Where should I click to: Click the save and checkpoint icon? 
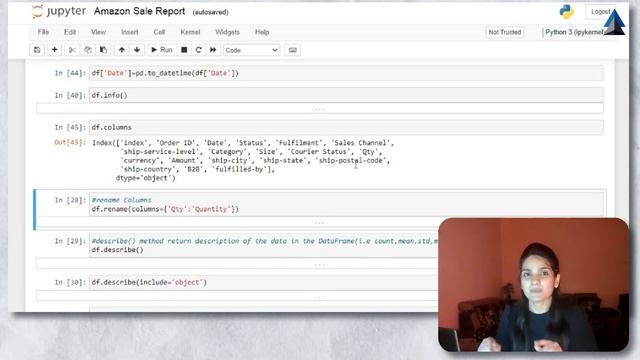(x=37, y=50)
